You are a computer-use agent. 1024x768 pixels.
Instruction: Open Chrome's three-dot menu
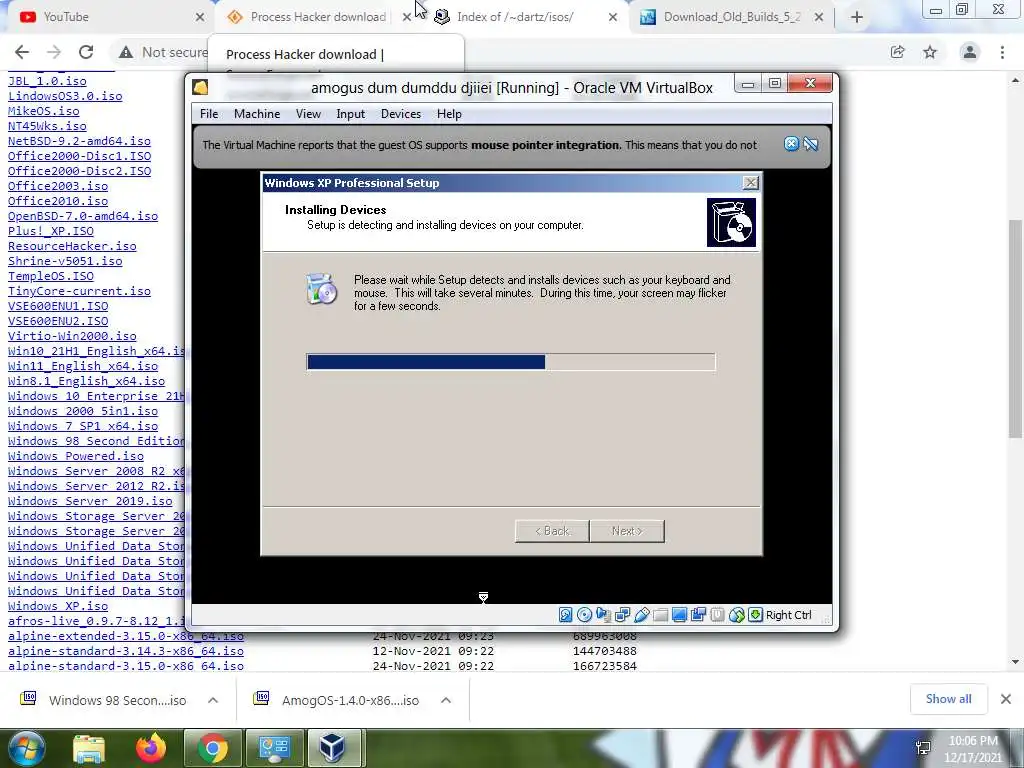pos(1002,52)
